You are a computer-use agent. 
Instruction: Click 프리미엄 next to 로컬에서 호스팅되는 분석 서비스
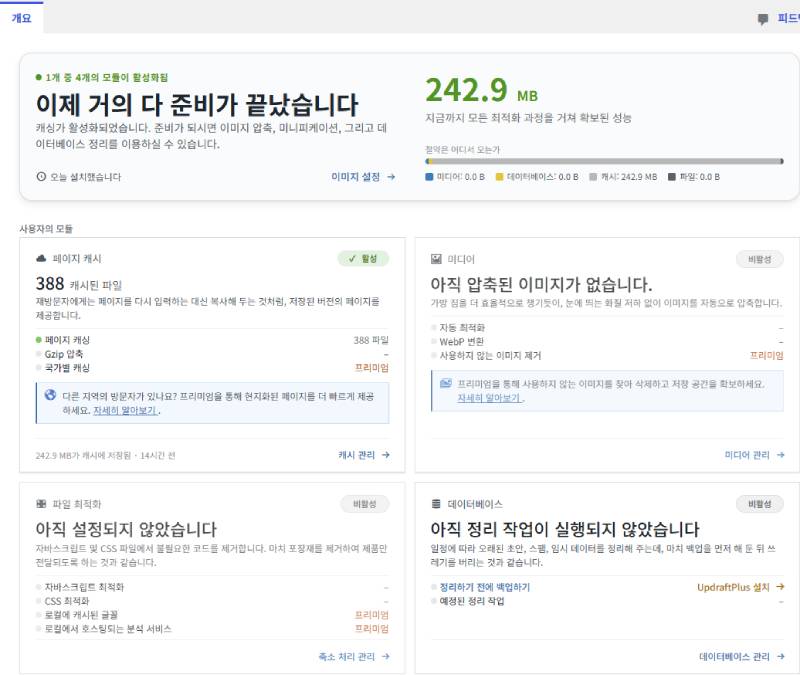[x=372, y=629]
